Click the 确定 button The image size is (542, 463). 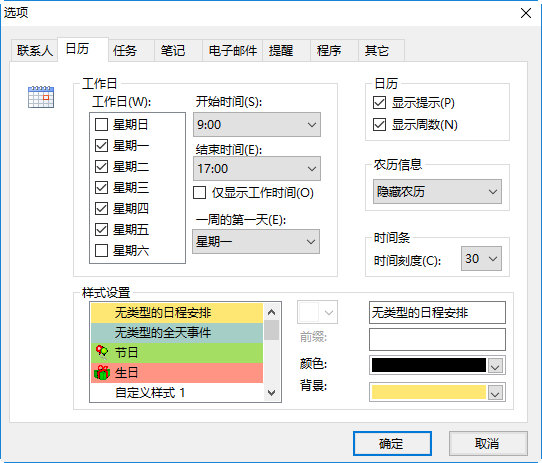click(392, 444)
